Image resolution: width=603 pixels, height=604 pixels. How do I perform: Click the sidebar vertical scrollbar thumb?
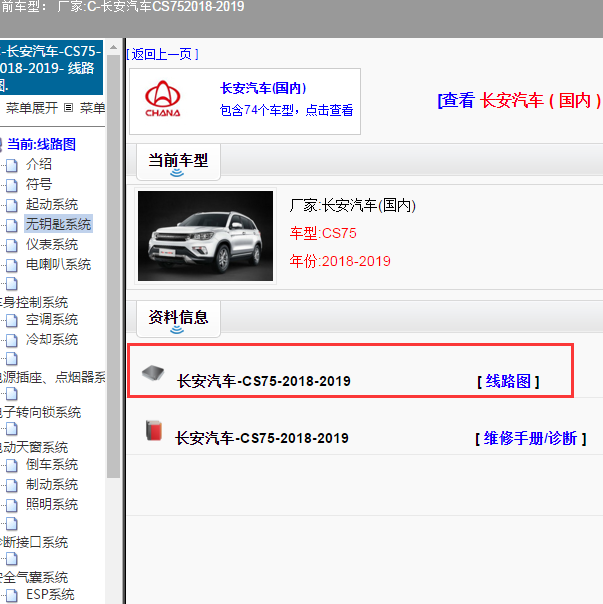point(113,266)
